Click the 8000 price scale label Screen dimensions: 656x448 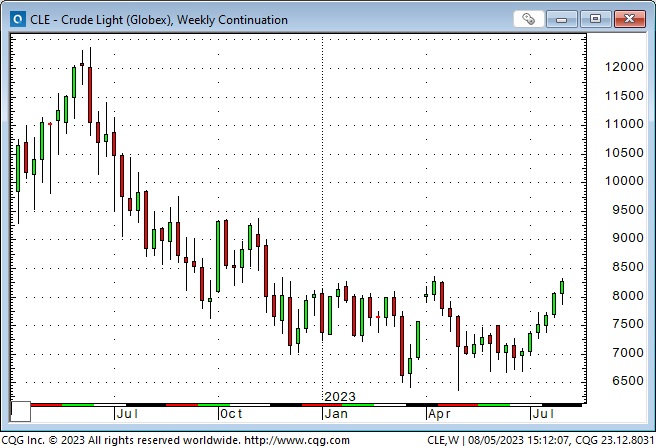[628, 296]
